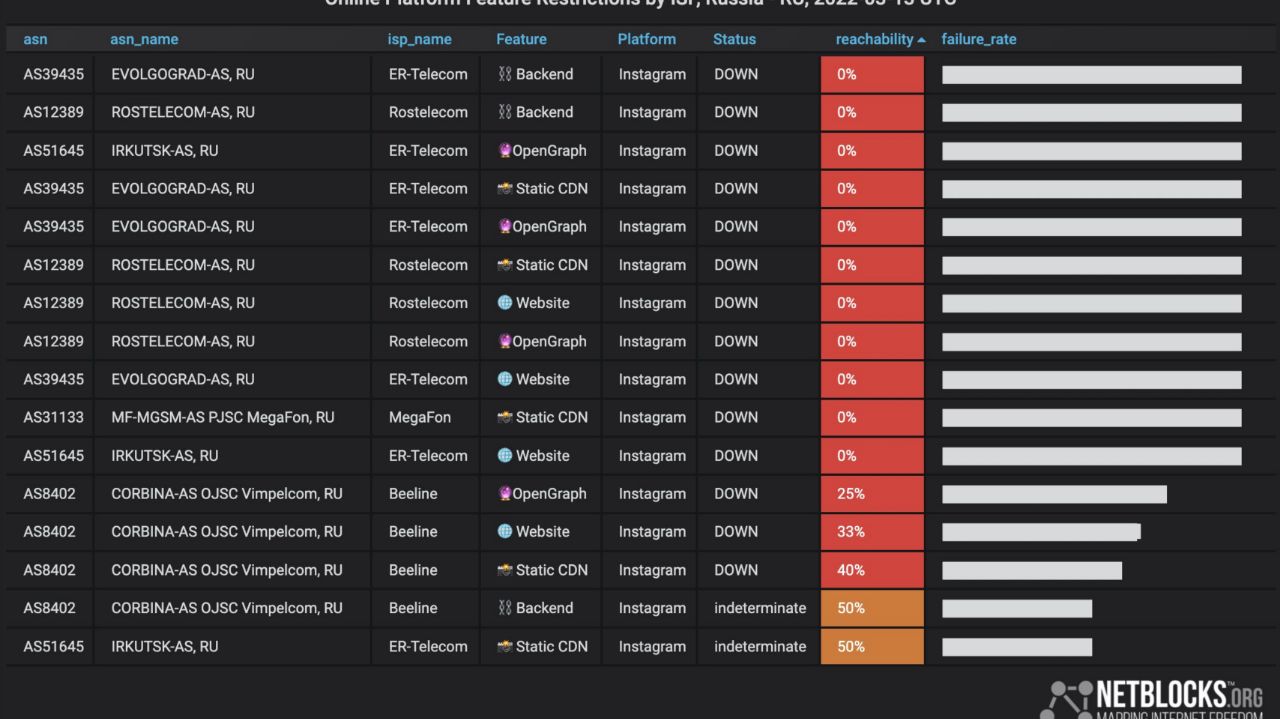Click the Static CDN icon in ROSTELECOM row
The height and width of the screenshot is (719, 1280).
[504, 265]
